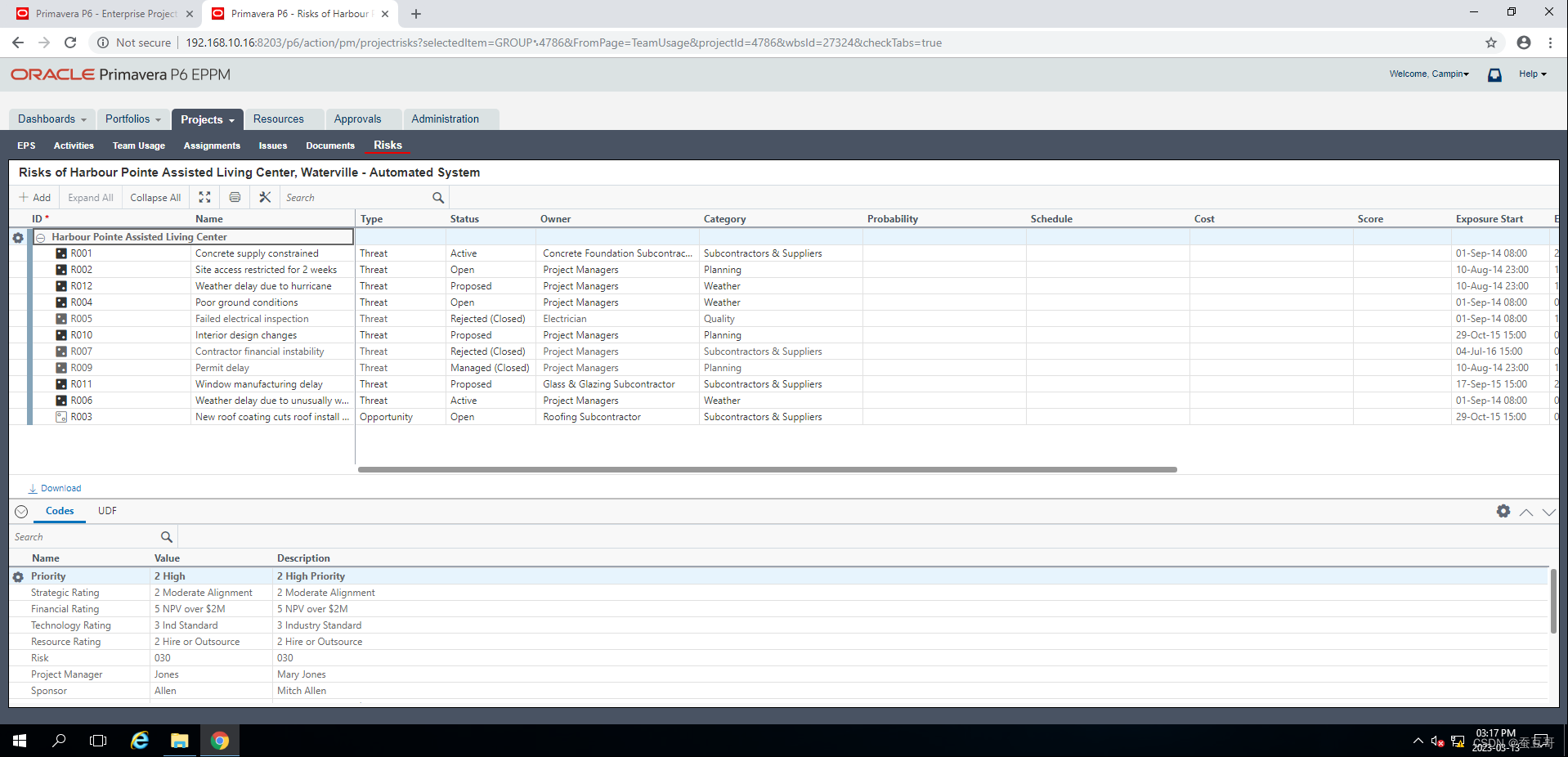
Task: Click the threat icon of risk R012
Action: (x=61, y=286)
